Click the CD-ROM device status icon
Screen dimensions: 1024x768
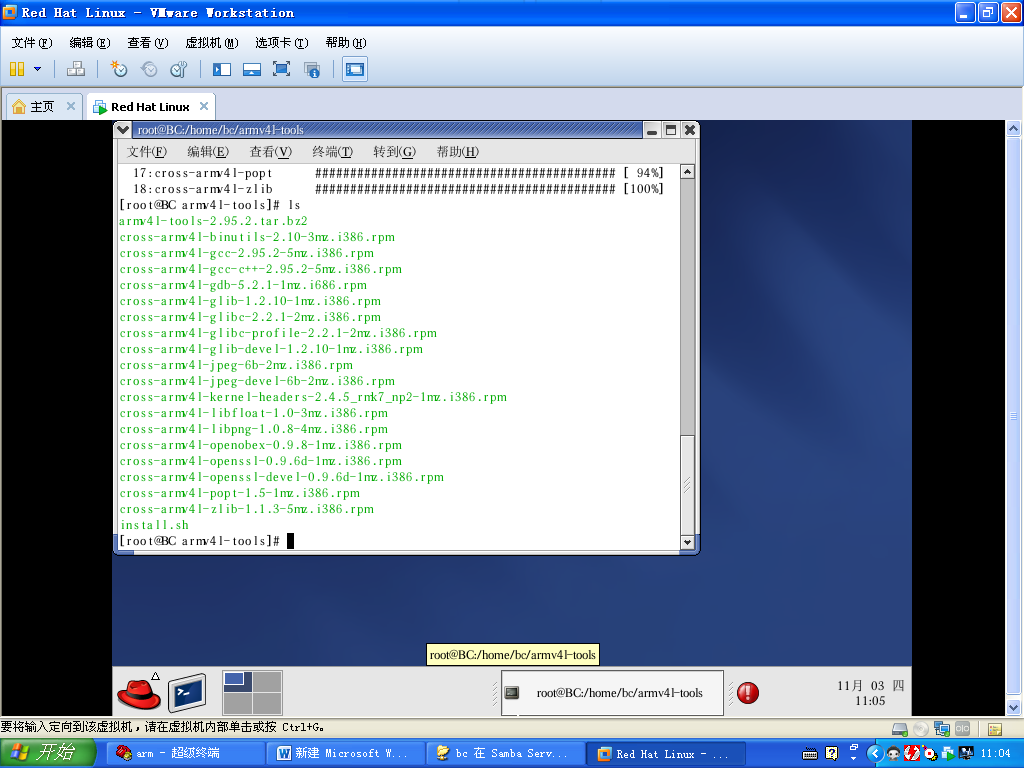pos(920,729)
